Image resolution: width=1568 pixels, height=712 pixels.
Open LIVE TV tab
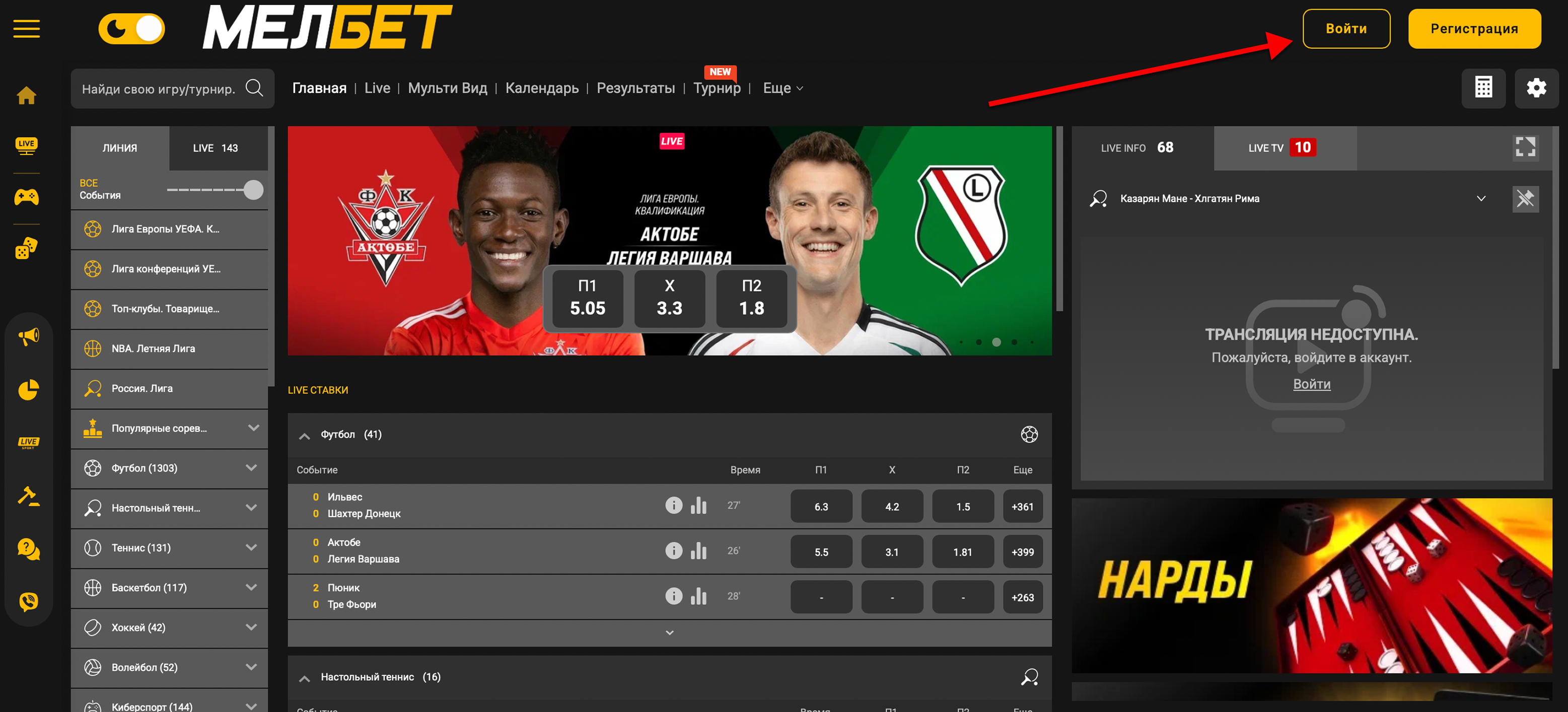pos(1285,148)
